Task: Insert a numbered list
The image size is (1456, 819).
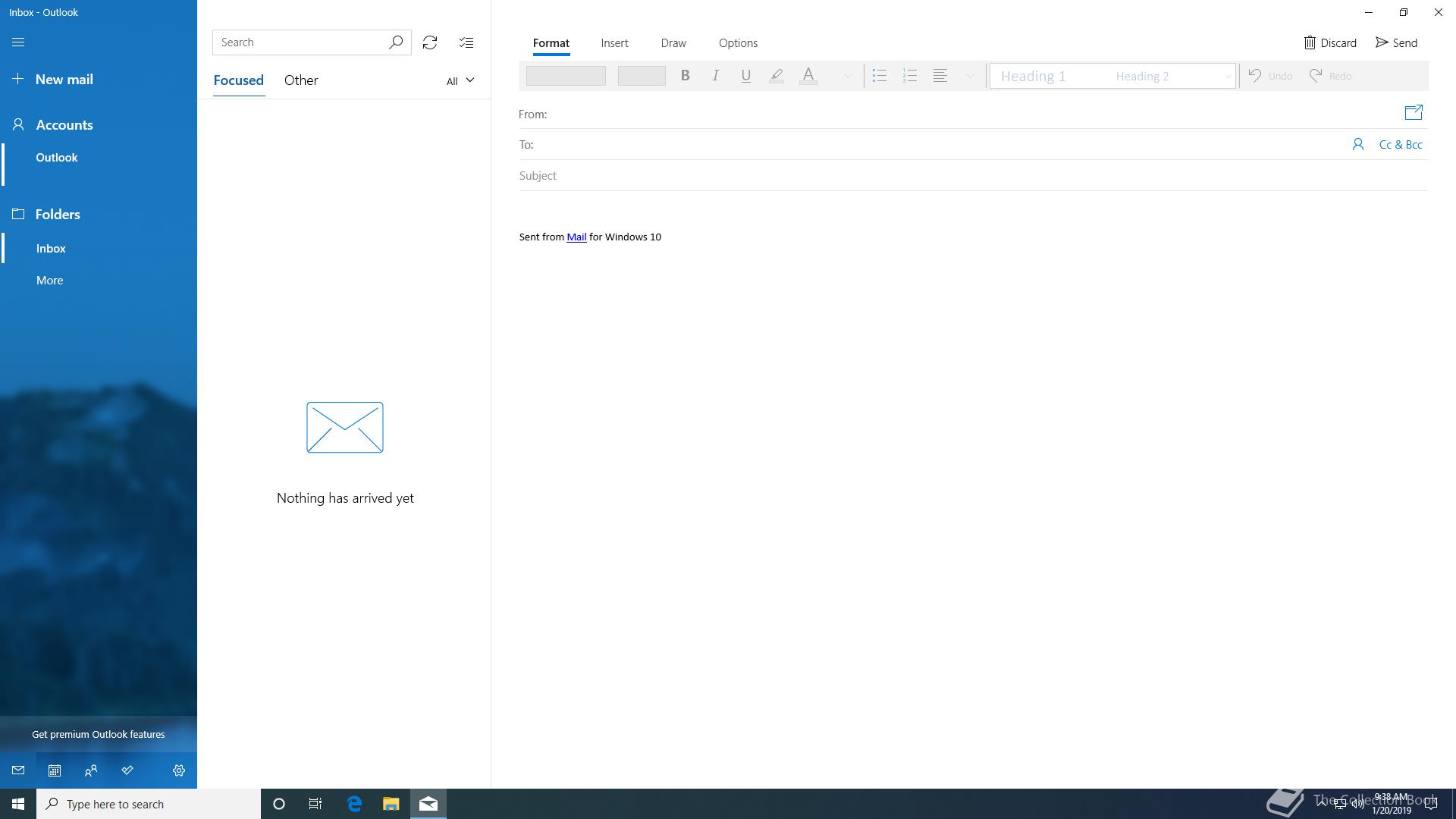Action: coord(910,76)
